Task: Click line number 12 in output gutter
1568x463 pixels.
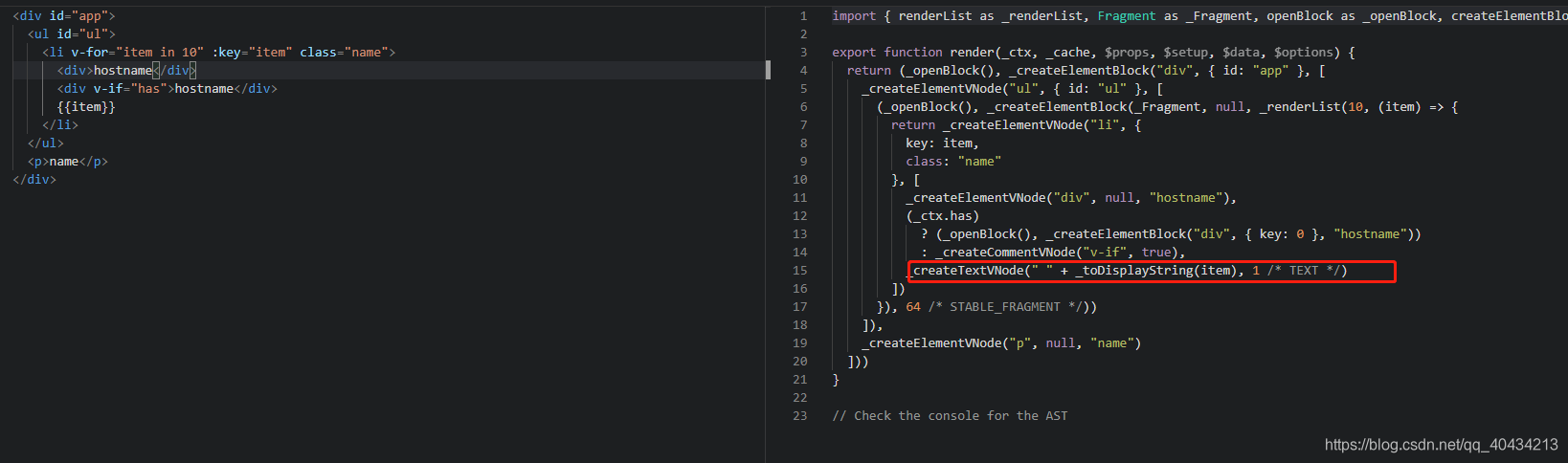Action: click(x=800, y=215)
